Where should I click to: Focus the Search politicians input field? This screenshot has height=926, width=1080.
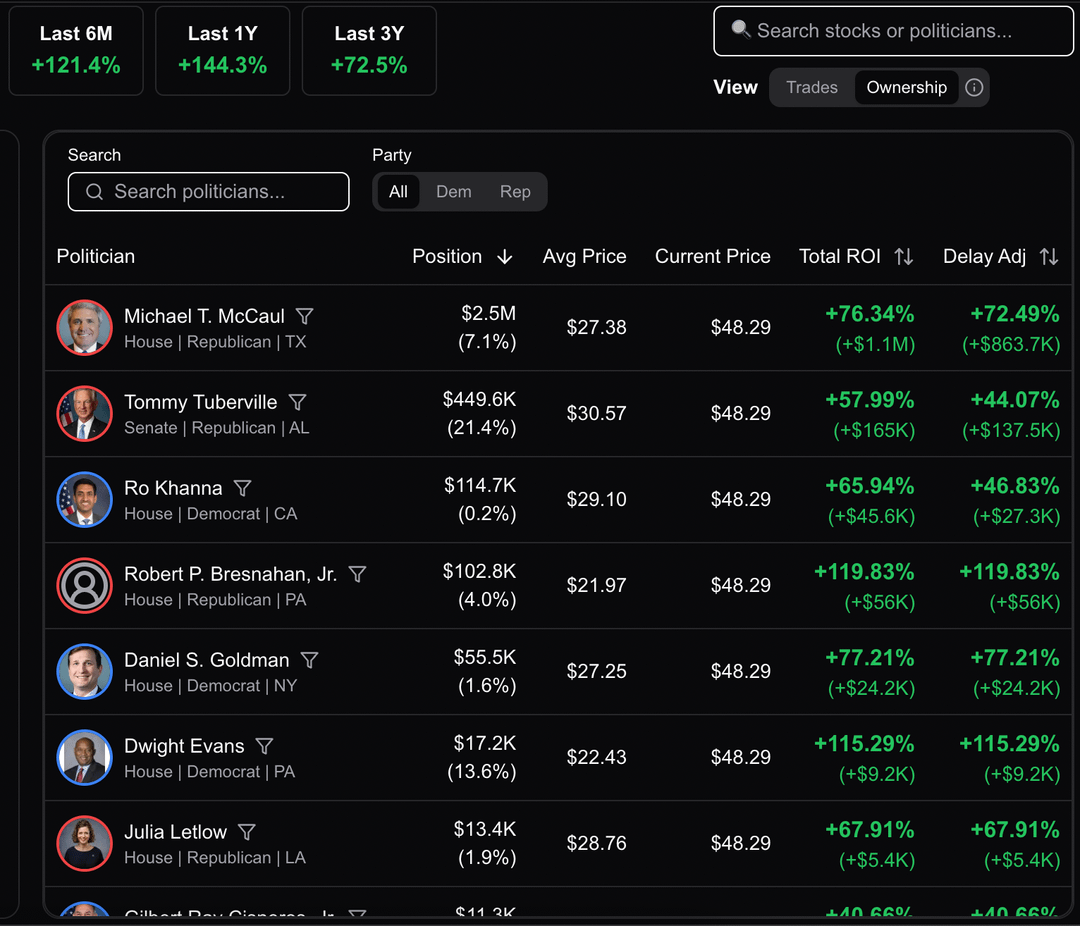coord(209,192)
